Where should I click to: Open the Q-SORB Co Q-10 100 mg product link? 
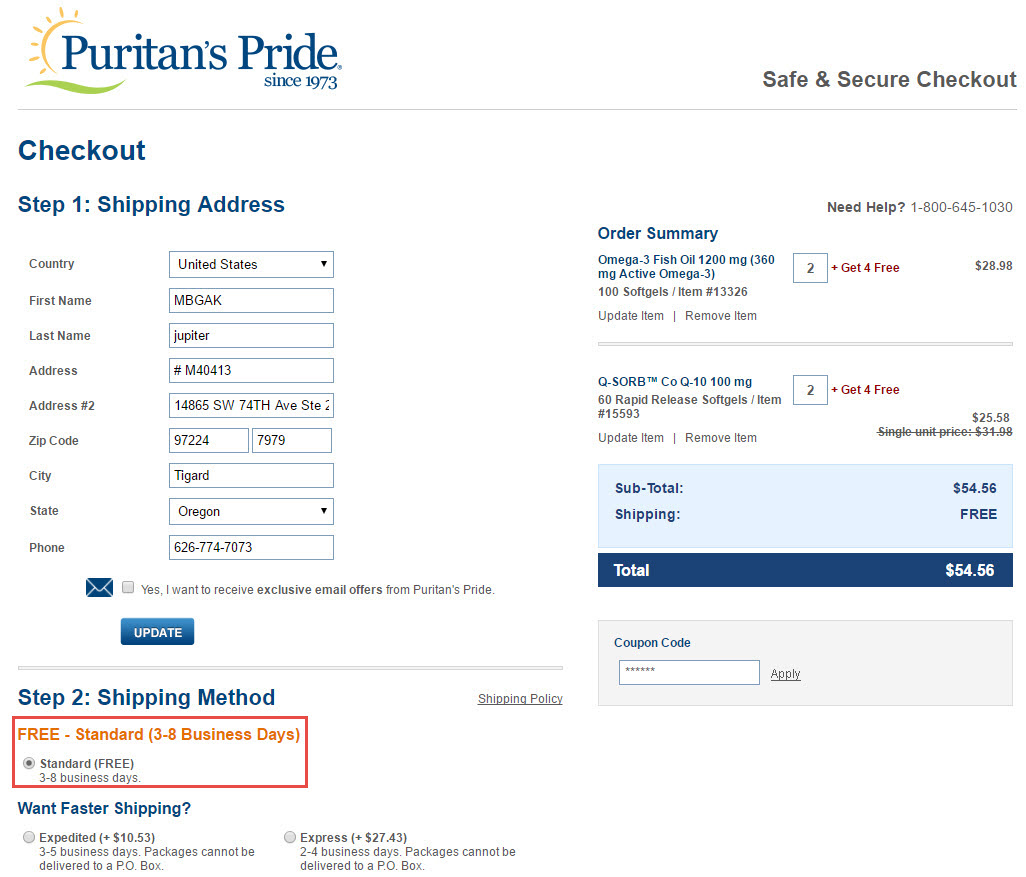click(675, 382)
